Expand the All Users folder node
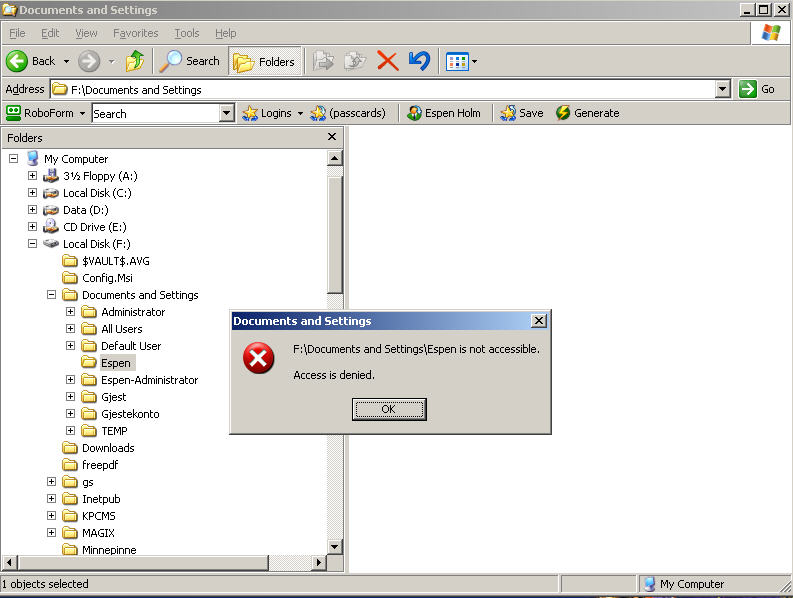This screenshot has width=793, height=598. pos(71,328)
